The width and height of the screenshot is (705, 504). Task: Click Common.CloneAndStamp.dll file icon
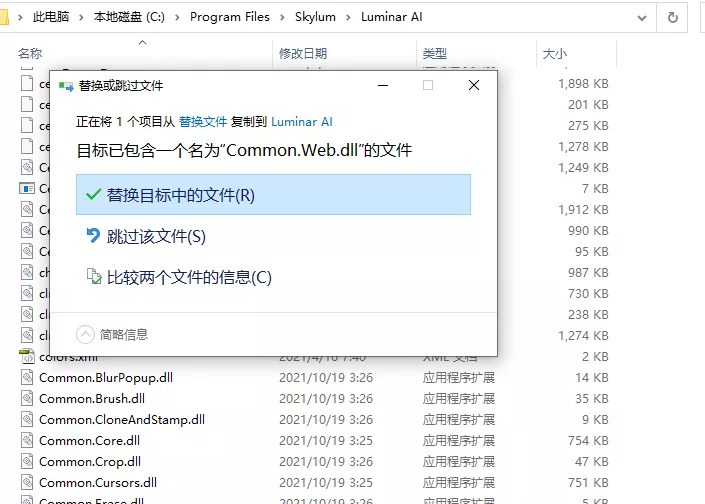pyautogui.click(x=27, y=419)
